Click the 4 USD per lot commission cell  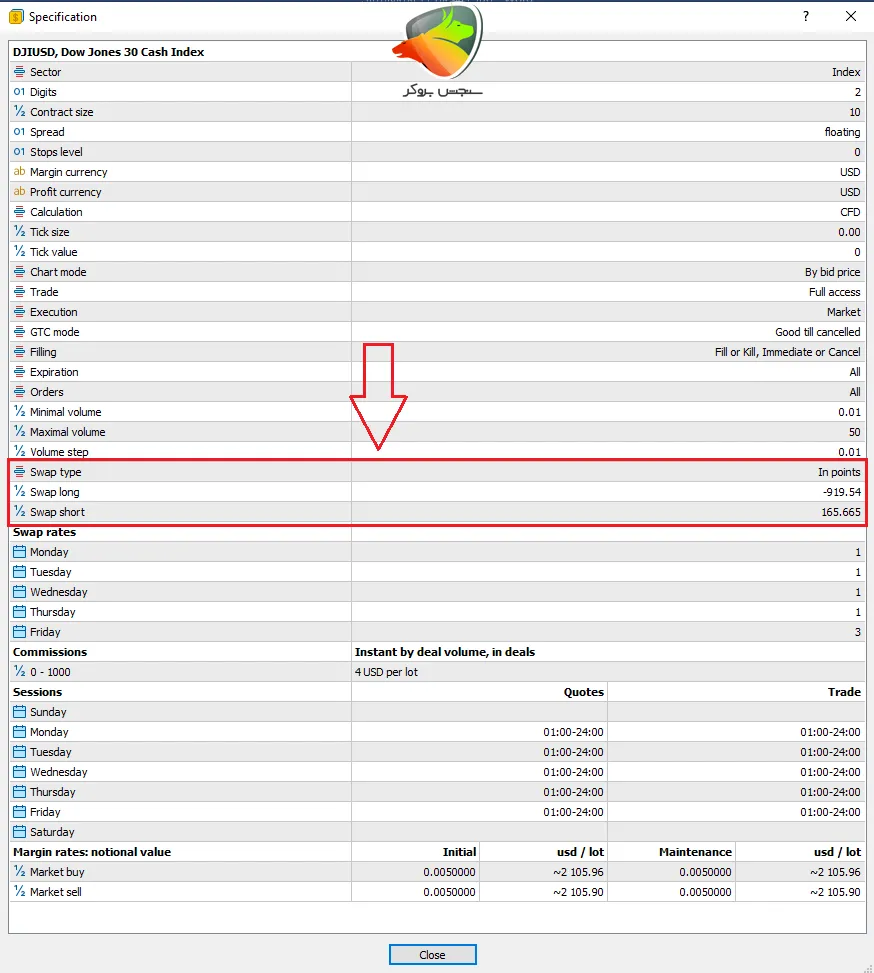click(x=387, y=672)
